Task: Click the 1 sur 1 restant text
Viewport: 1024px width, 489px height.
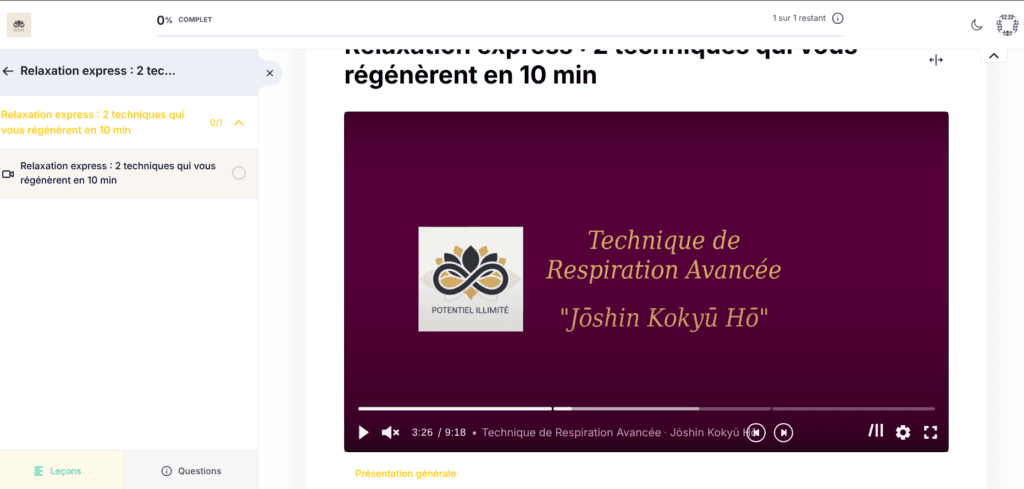Action: coord(800,18)
